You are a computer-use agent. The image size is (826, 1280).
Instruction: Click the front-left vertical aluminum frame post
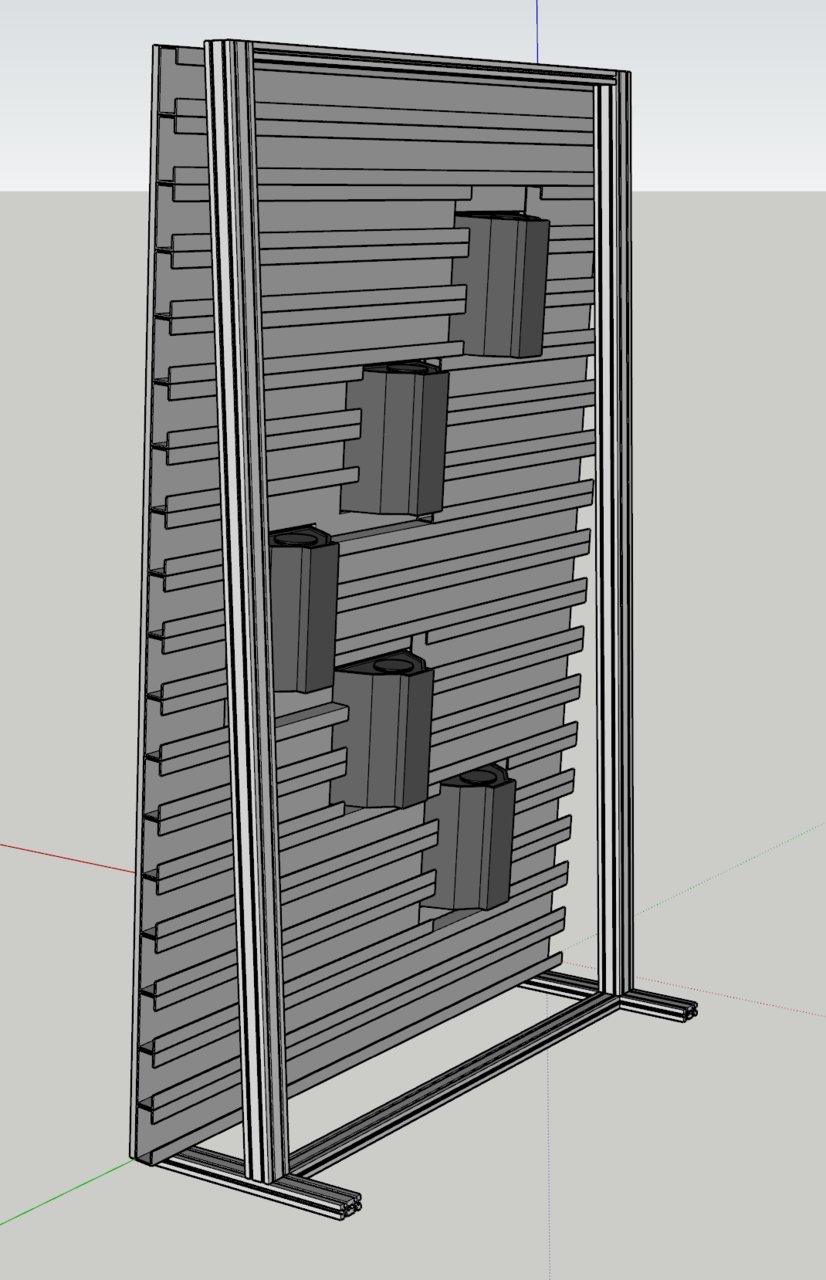[x=246, y=610]
